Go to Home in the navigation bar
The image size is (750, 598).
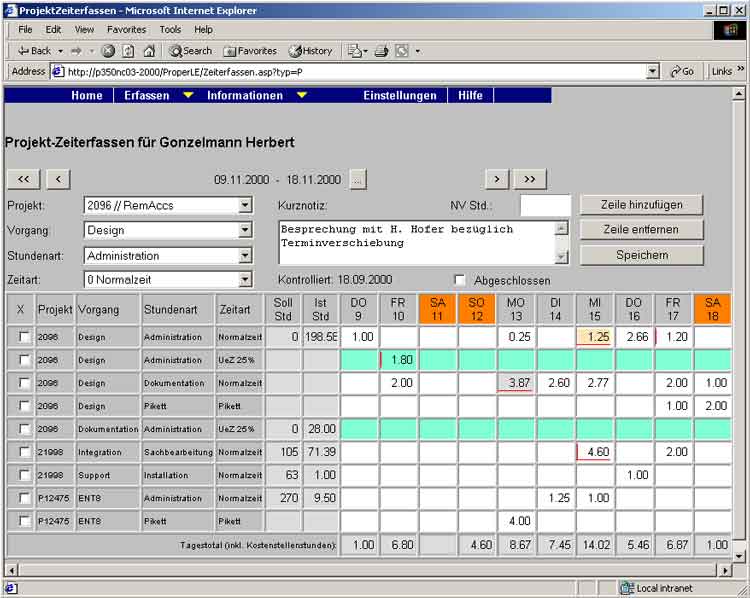(87, 95)
